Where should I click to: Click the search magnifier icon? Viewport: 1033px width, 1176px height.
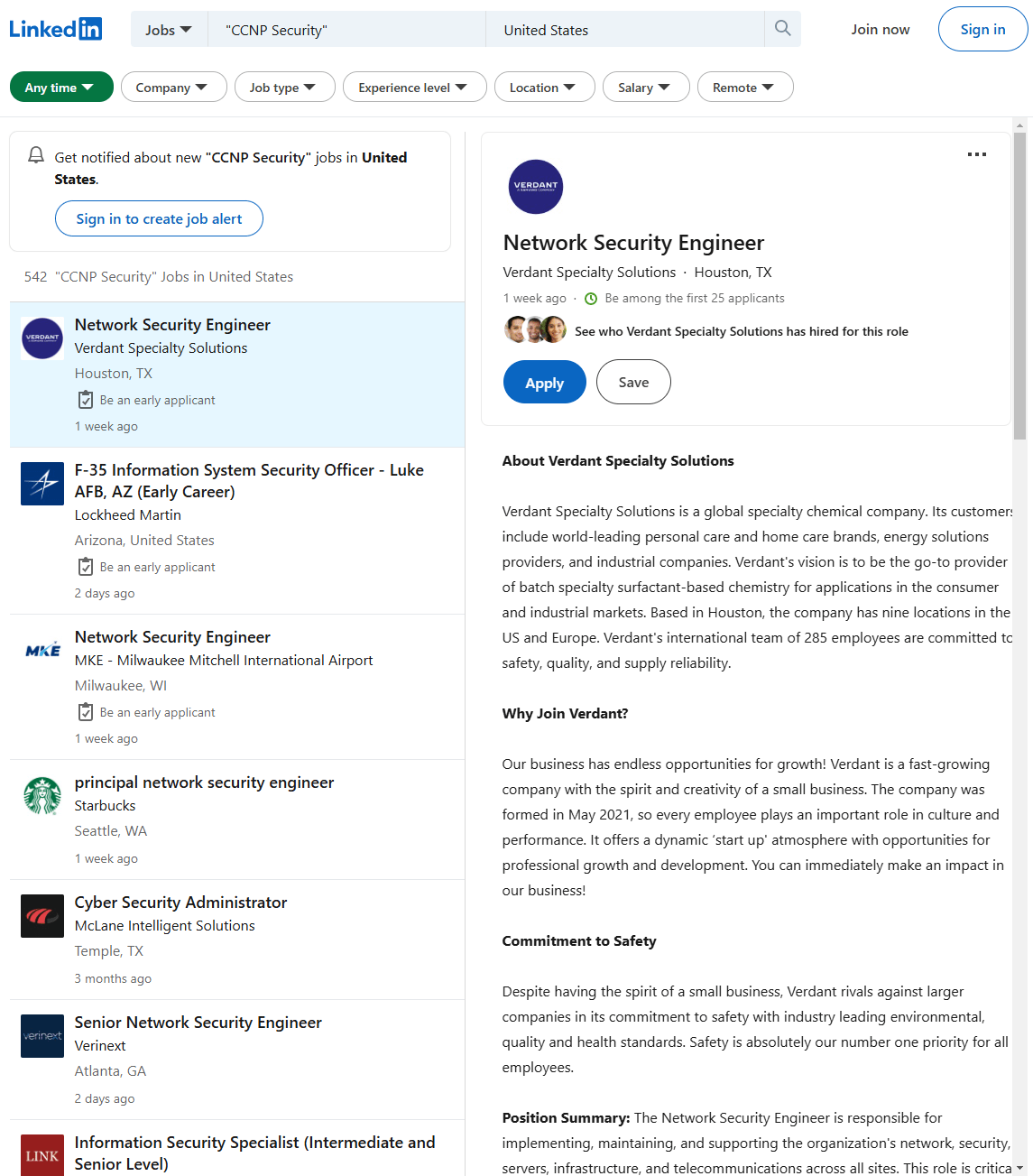coord(783,29)
